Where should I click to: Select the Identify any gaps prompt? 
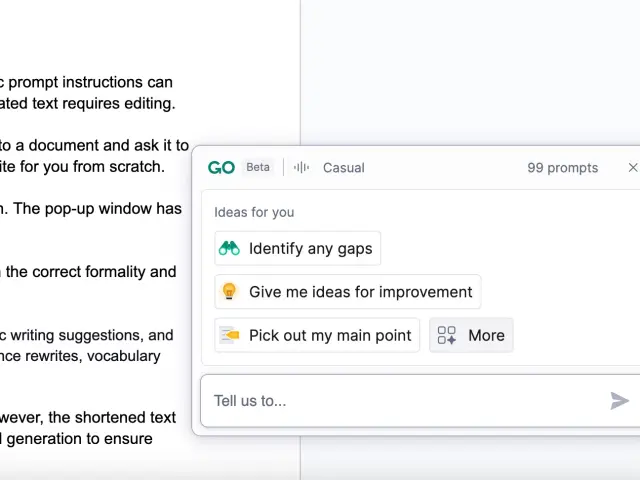click(310, 249)
